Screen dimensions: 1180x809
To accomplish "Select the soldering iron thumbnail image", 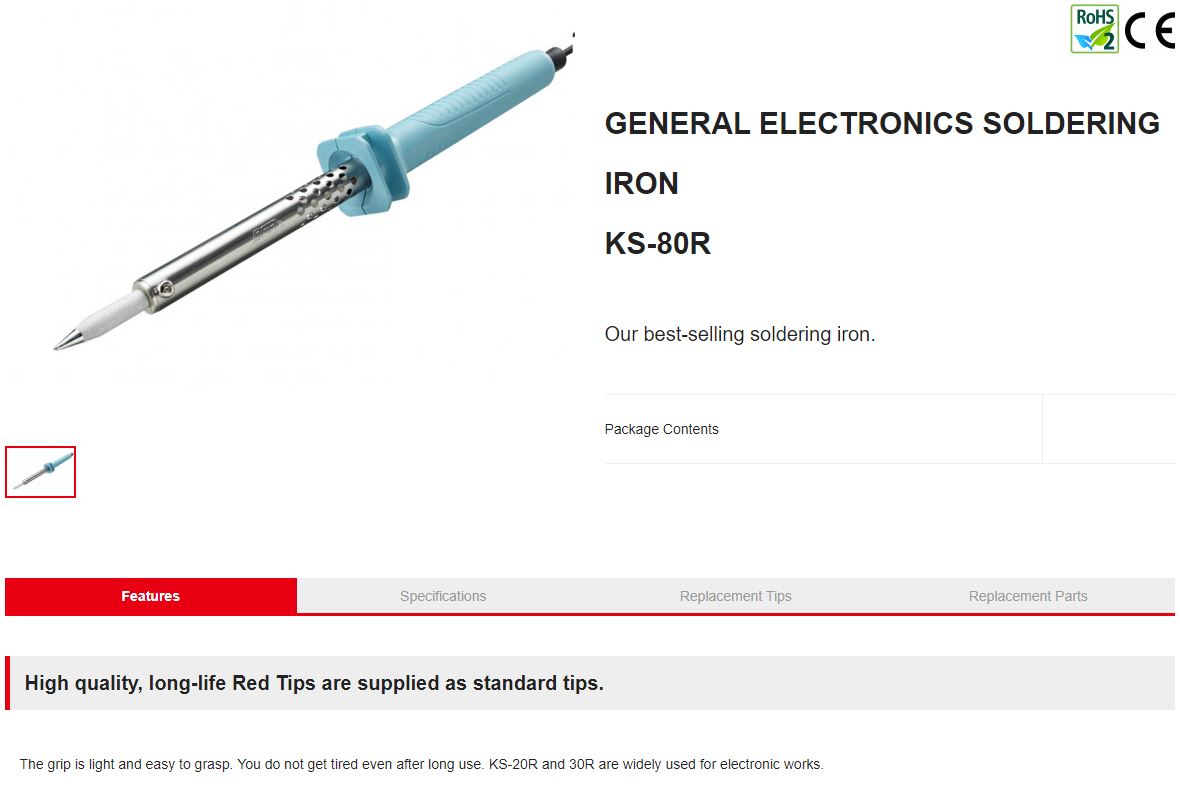I will (x=41, y=472).
